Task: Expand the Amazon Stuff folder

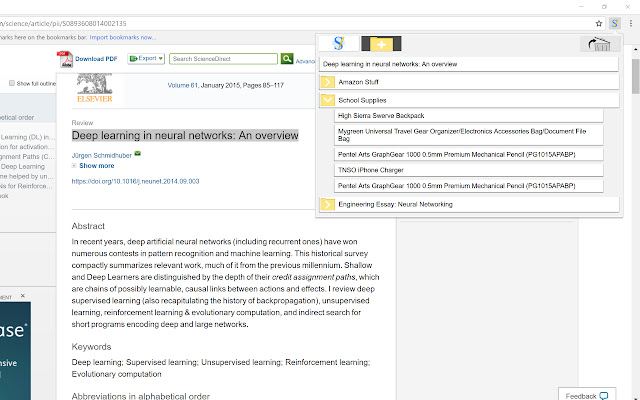Action: point(327,83)
